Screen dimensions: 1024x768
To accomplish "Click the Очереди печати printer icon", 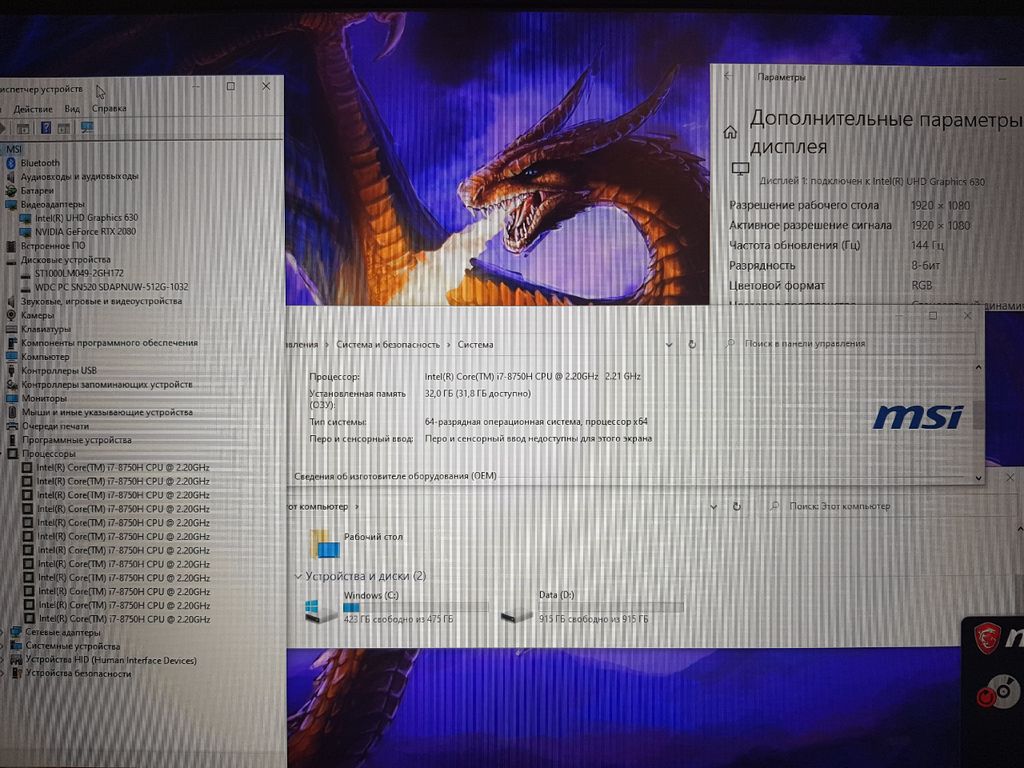I will point(12,426).
